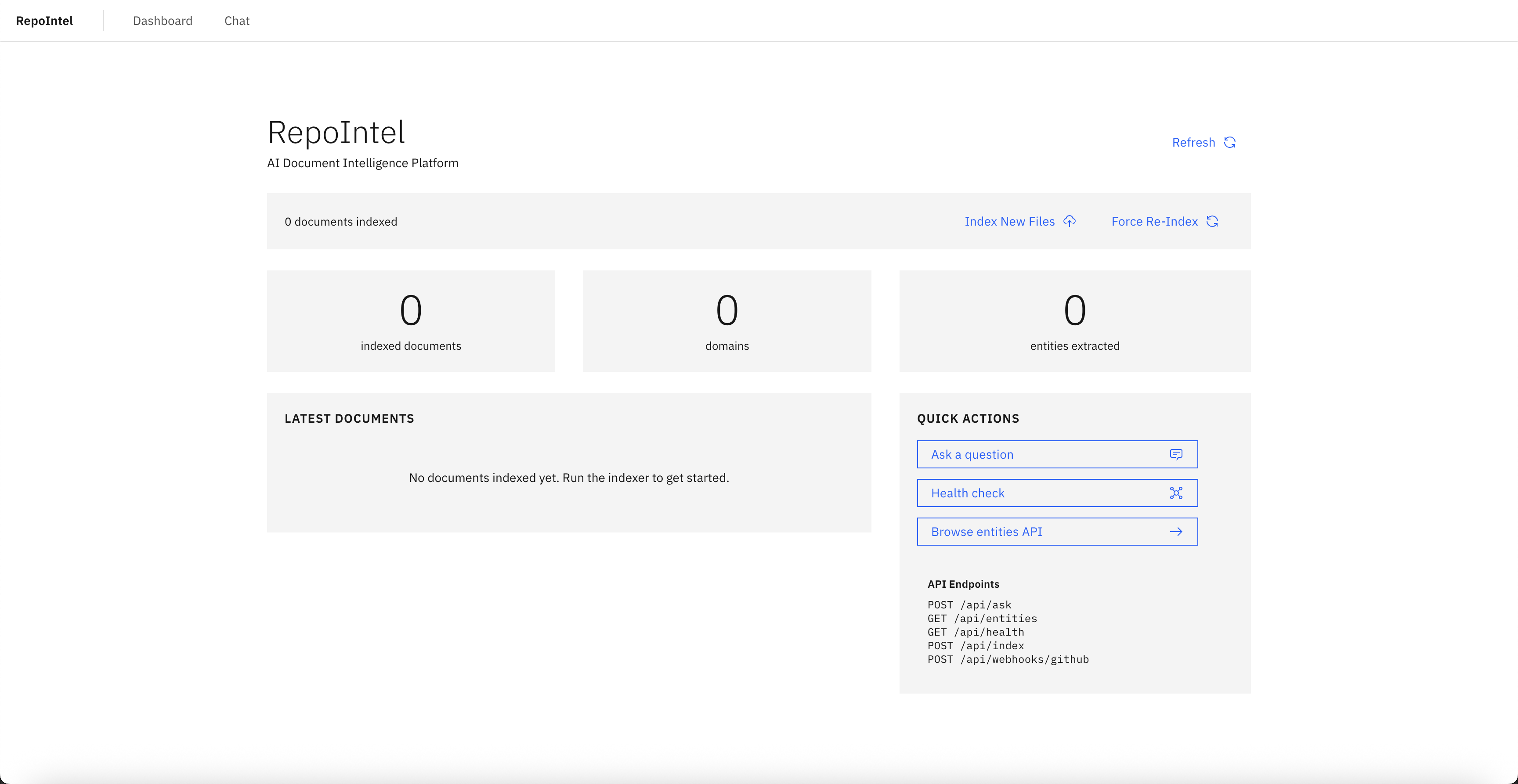
Task: Click the upload icon beside Index New Files
Action: (1070, 221)
